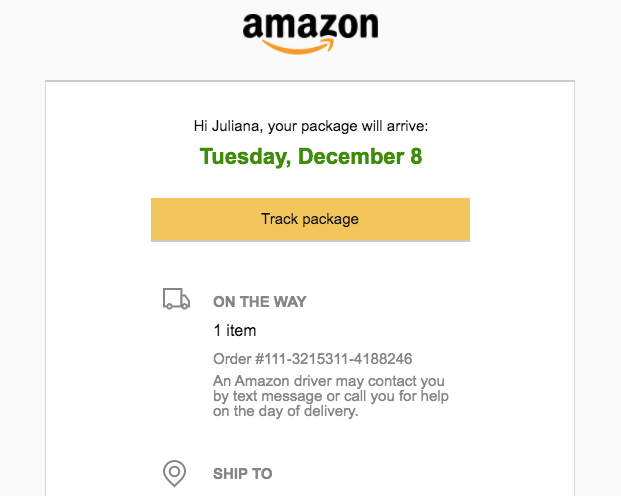
Task: Open order #111-3215311-4188246
Action: (x=312, y=359)
